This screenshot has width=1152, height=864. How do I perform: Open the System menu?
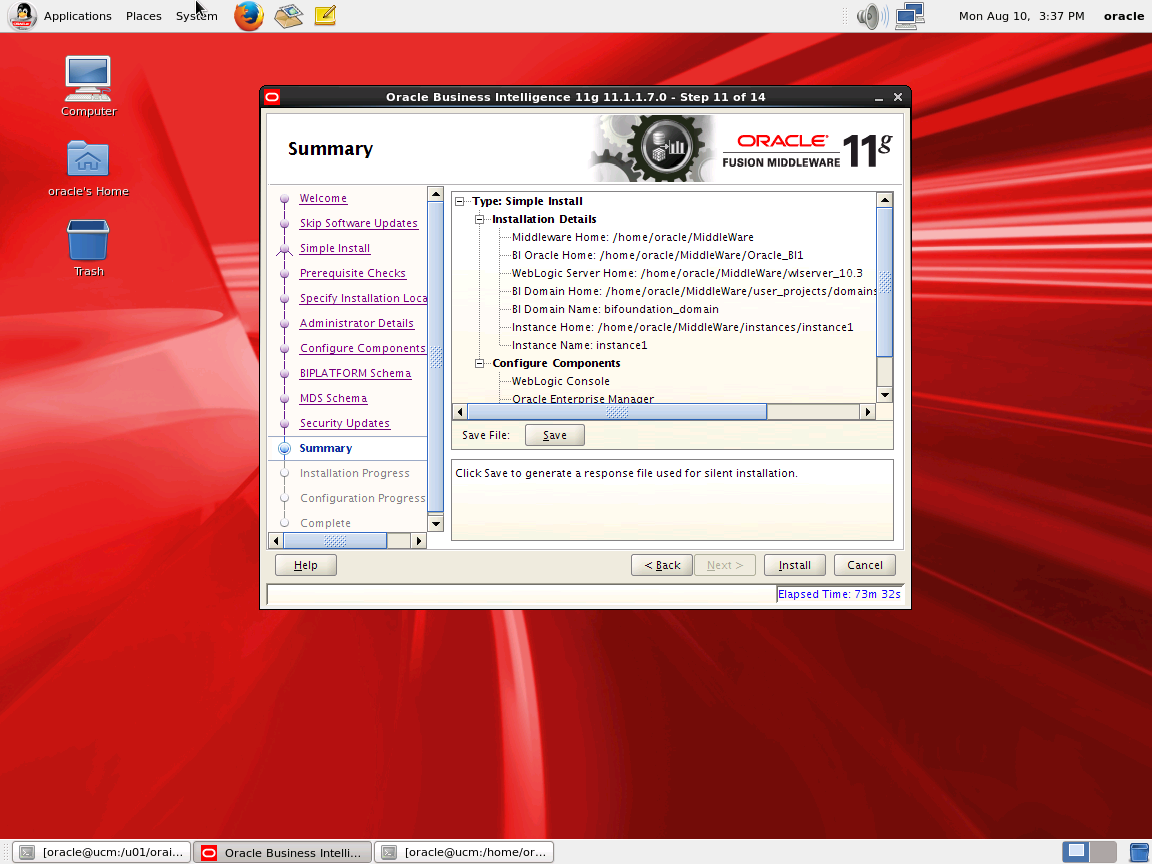coord(196,15)
